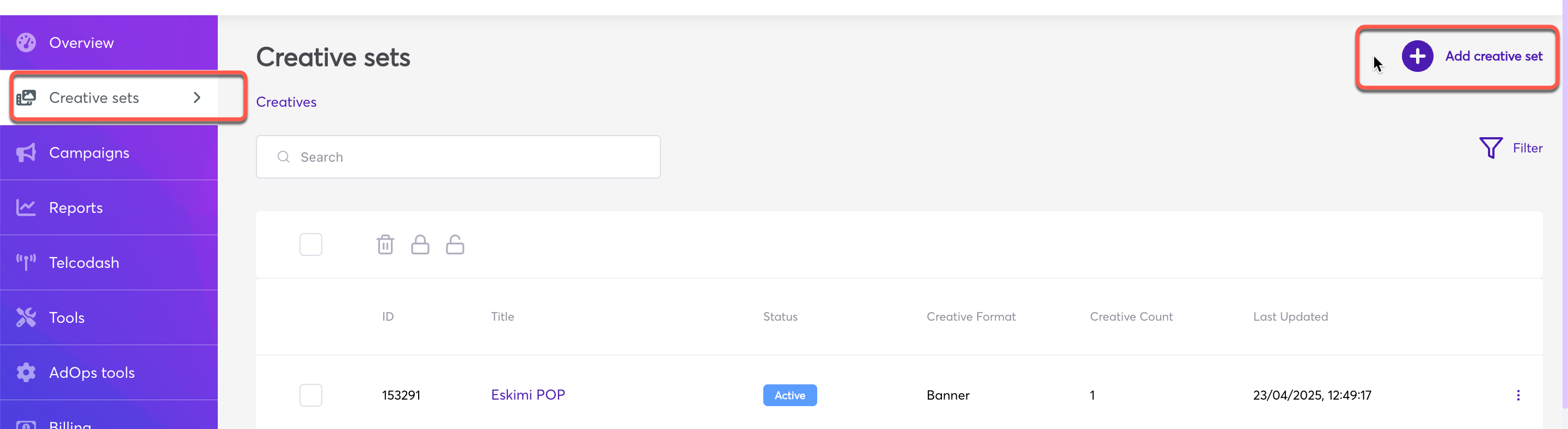Click the Add creative set label
Image resolution: width=1568 pixels, height=429 pixels.
(1493, 57)
